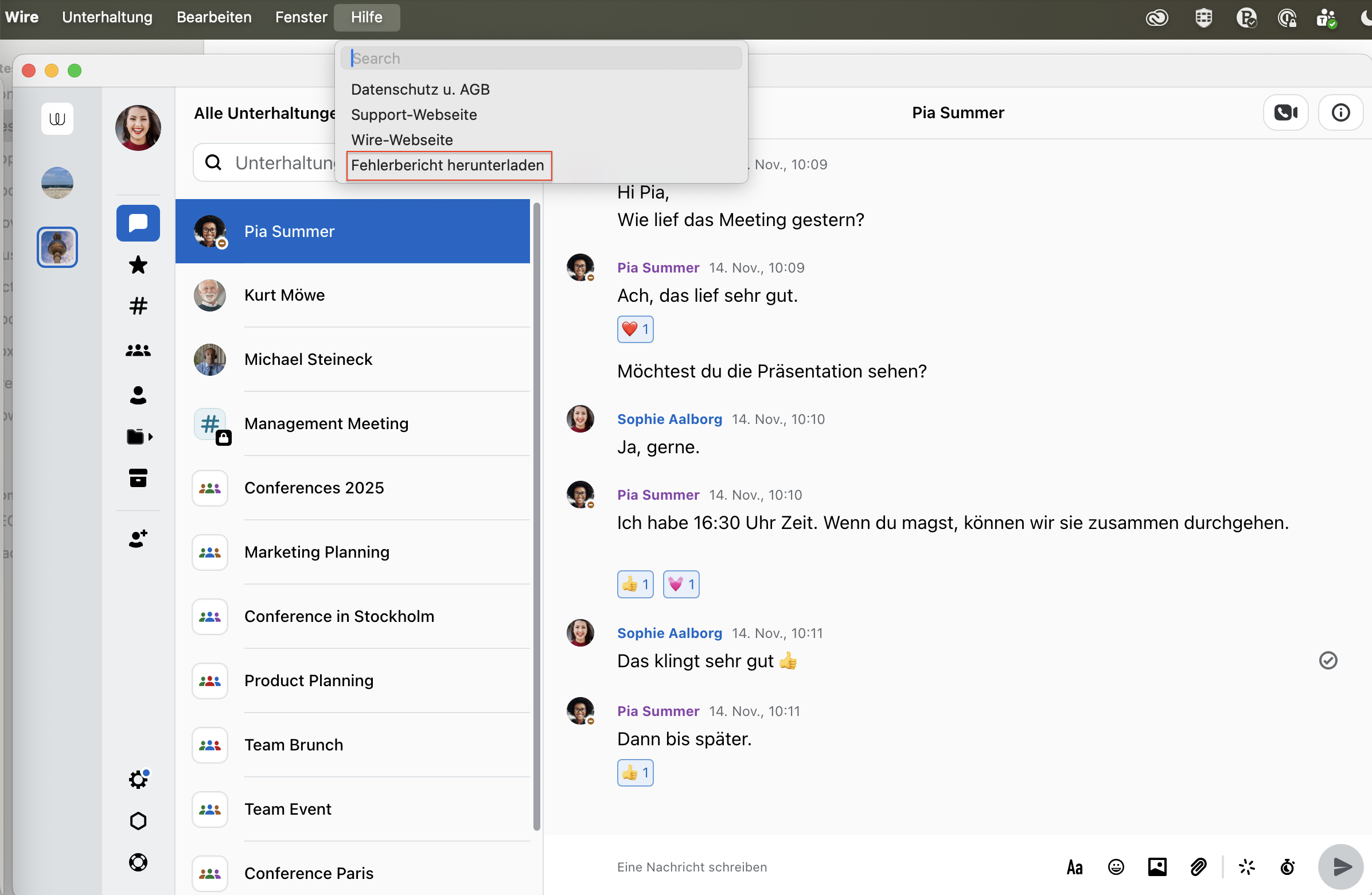Screen dimensions: 1372x895
Task: Open the Pia Summer conversation
Action: click(352, 231)
